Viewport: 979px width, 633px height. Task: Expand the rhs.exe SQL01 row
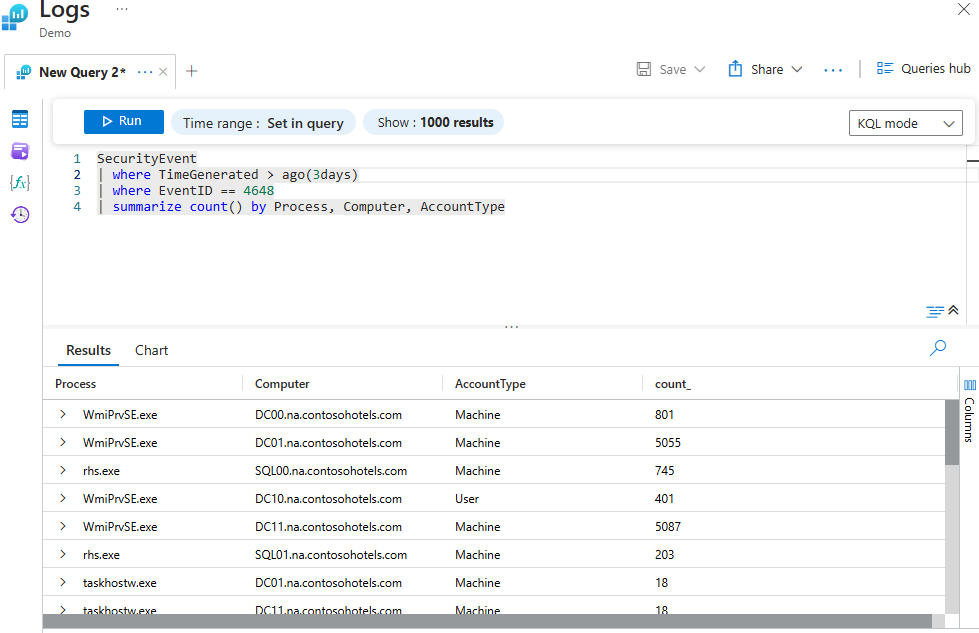pos(63,554)
